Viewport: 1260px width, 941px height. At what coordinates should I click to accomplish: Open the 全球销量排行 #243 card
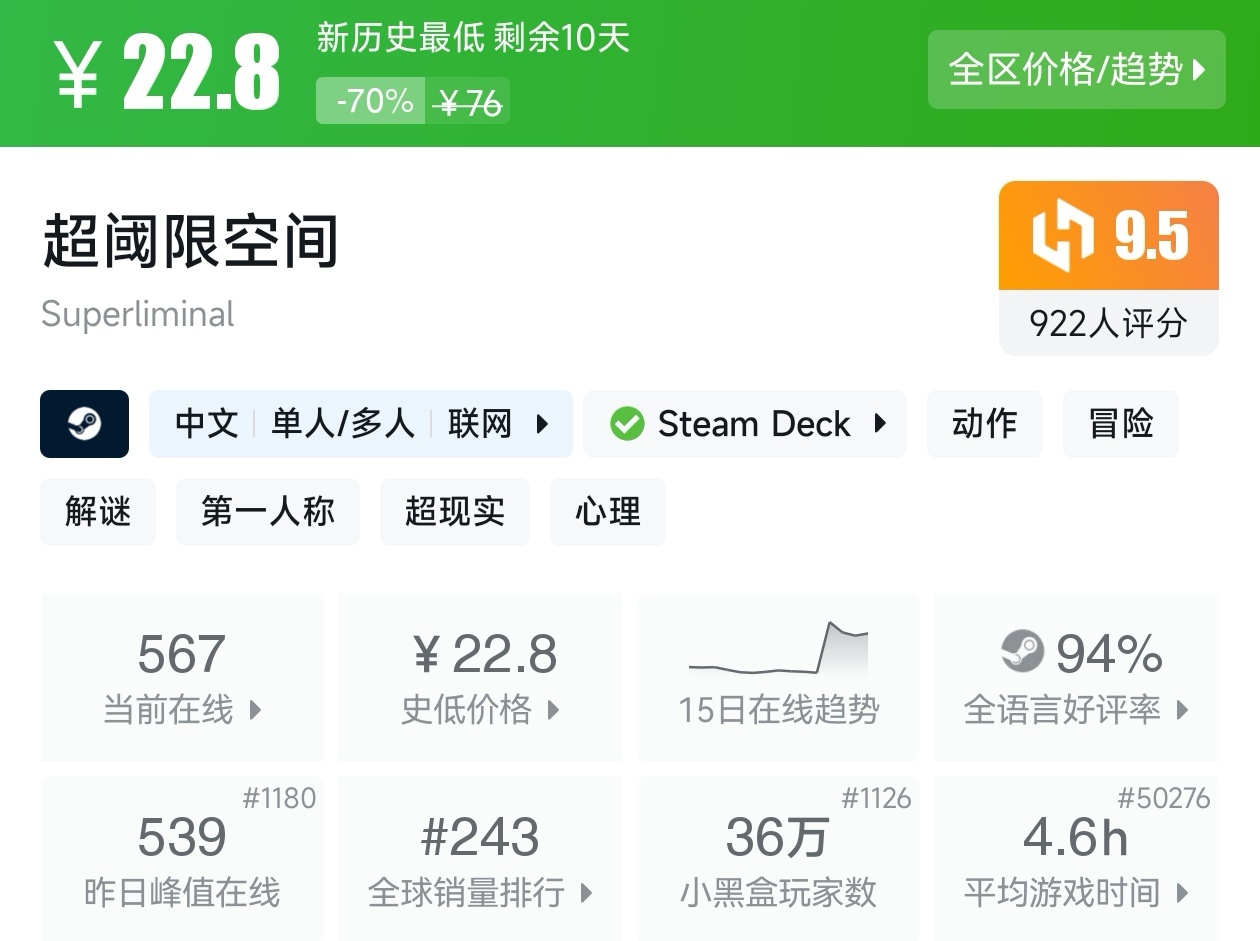481,858
